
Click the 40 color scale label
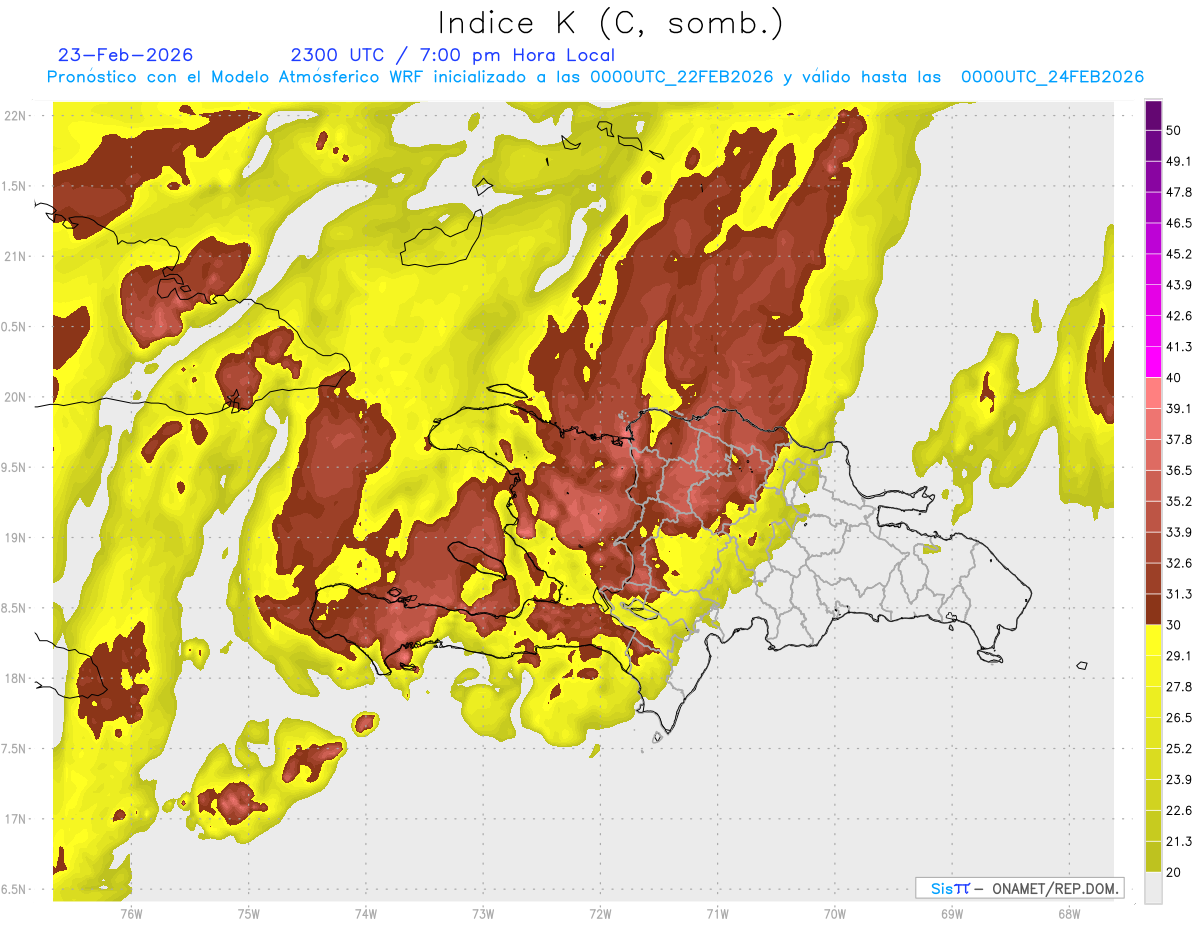pos(1175,378)
